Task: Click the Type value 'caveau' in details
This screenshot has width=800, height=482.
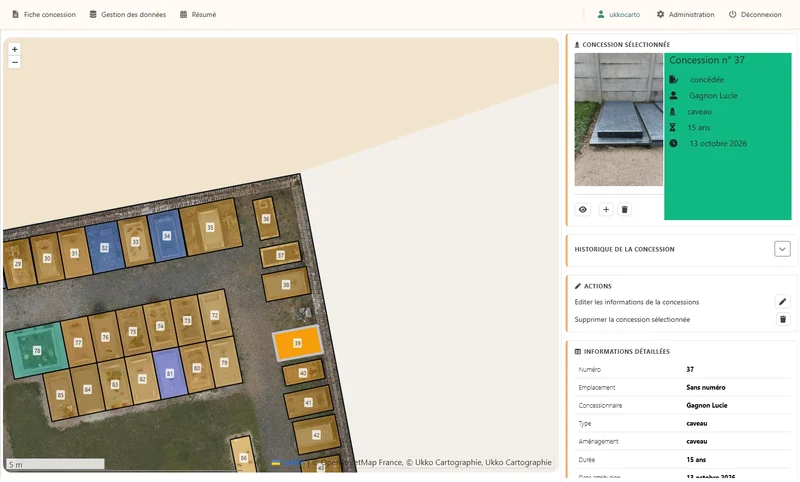Action: (696, 423)
